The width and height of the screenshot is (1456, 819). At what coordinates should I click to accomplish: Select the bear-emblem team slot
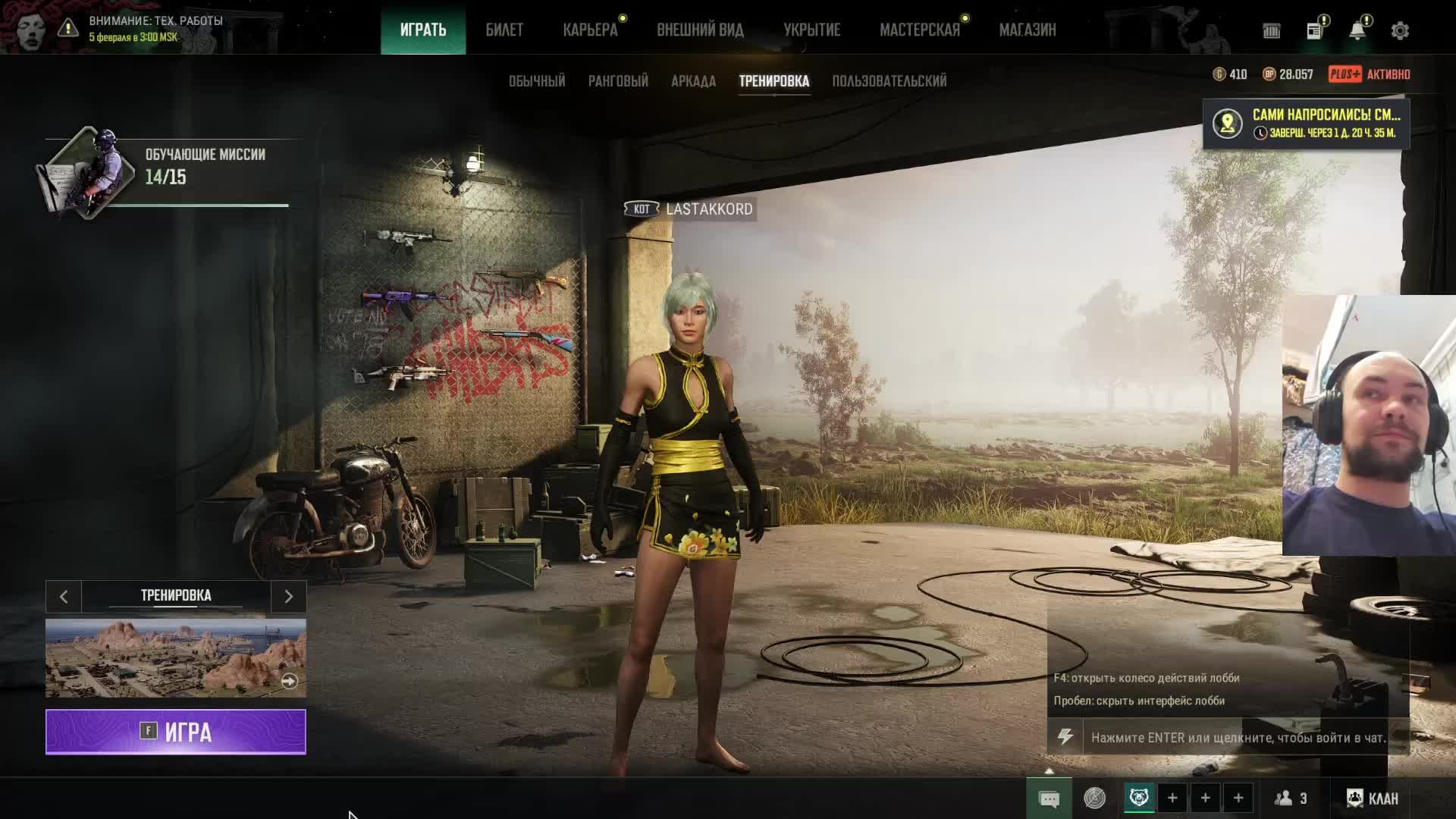(x=1139, y=798)
